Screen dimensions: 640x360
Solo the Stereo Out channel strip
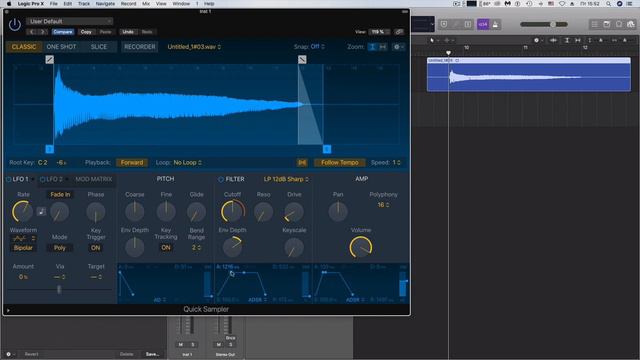point(230,344)
